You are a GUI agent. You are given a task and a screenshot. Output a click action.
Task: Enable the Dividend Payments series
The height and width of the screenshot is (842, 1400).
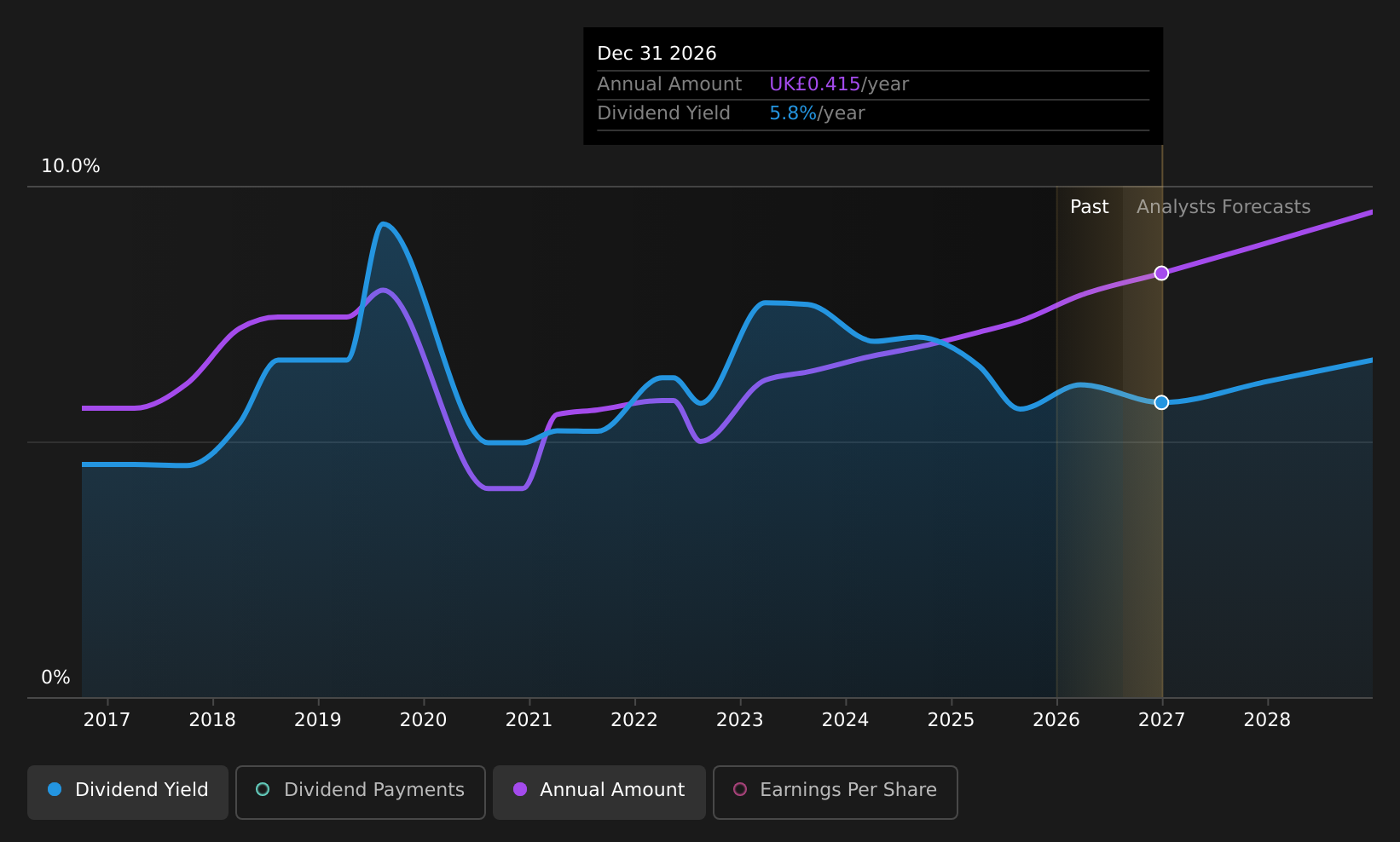tap(361, 792)
